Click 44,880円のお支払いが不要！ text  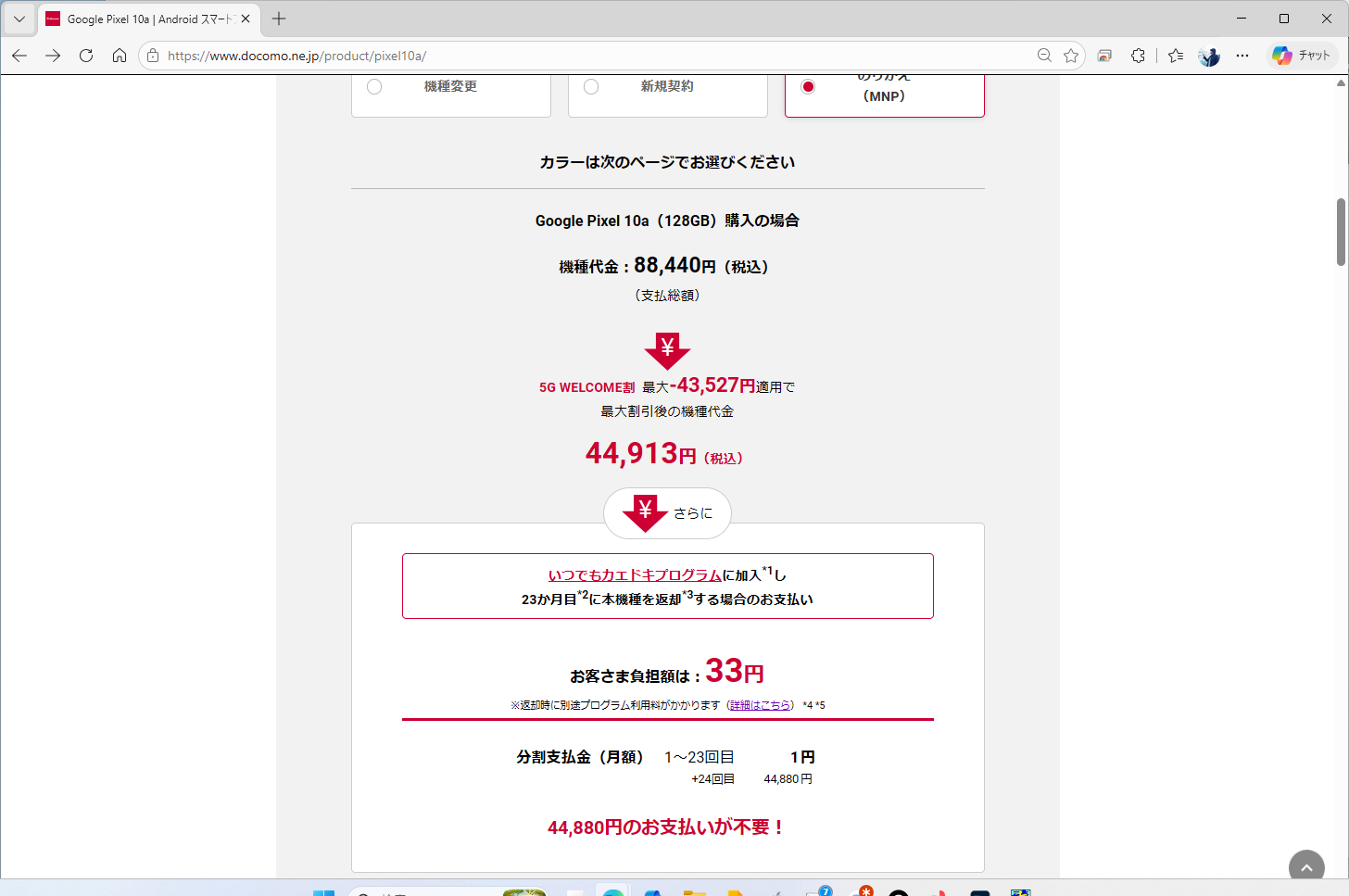pyautogui.click(x=667, y=827)
